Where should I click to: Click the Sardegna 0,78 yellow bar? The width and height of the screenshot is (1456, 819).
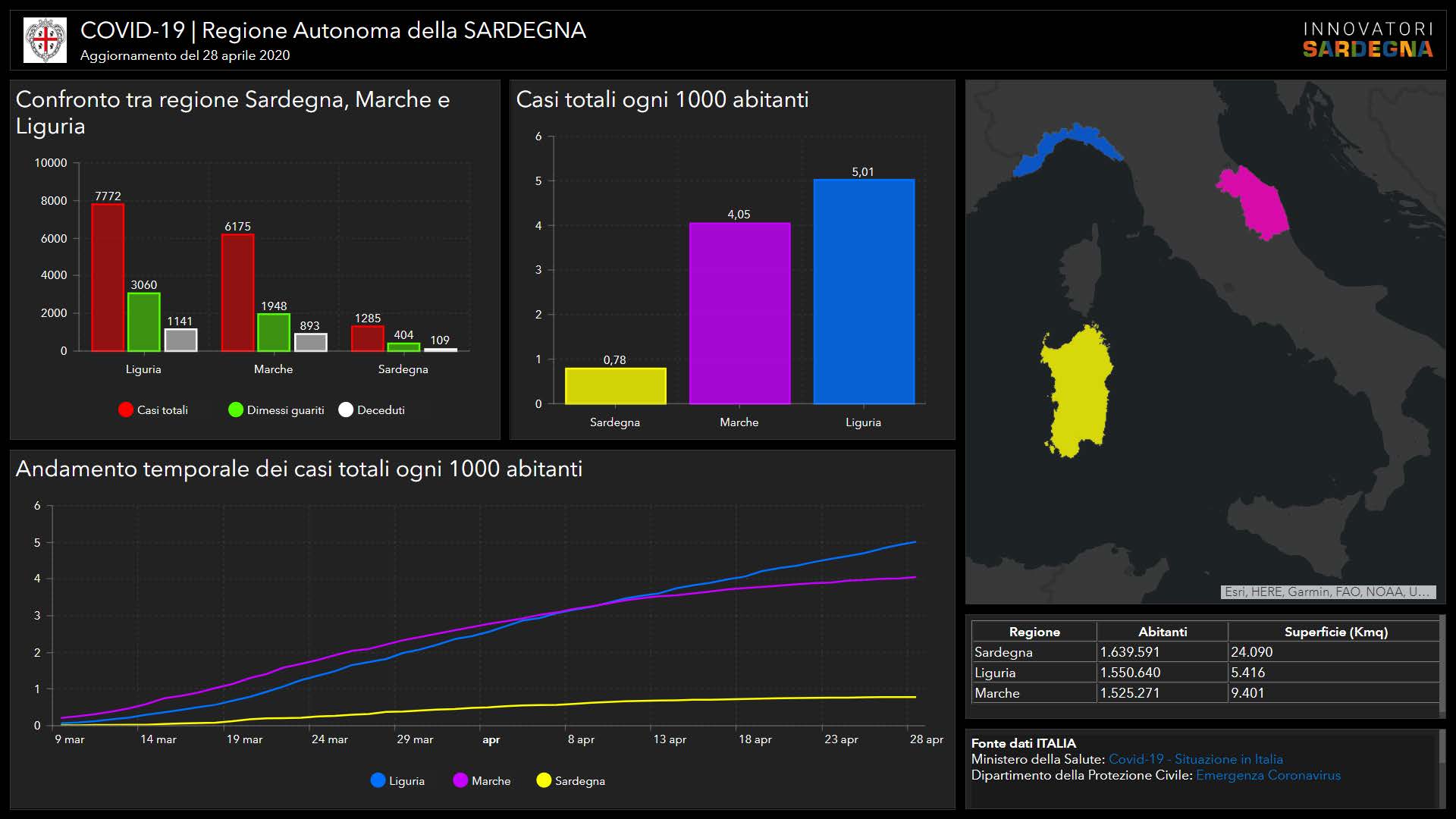(x=615, y=386)
